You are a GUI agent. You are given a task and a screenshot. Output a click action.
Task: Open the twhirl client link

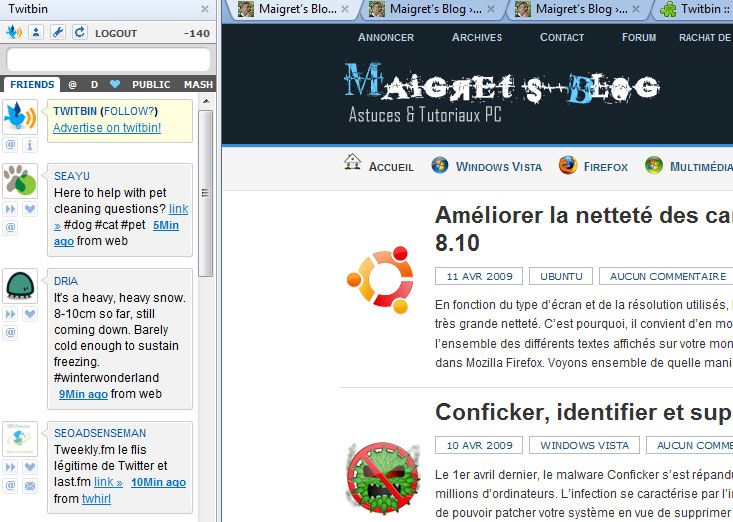coord(96,499)
